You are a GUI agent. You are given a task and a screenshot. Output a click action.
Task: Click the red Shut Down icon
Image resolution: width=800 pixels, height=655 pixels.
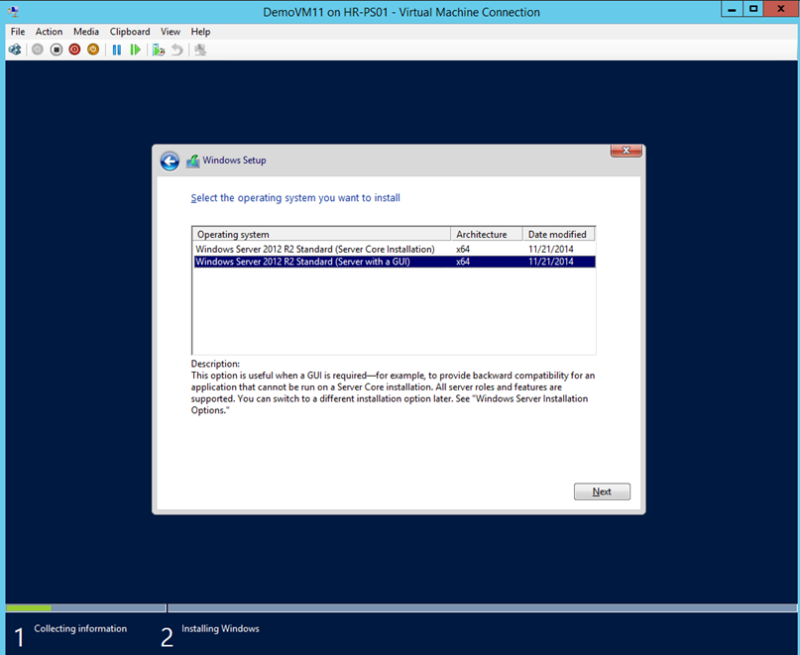coord(74,49)
